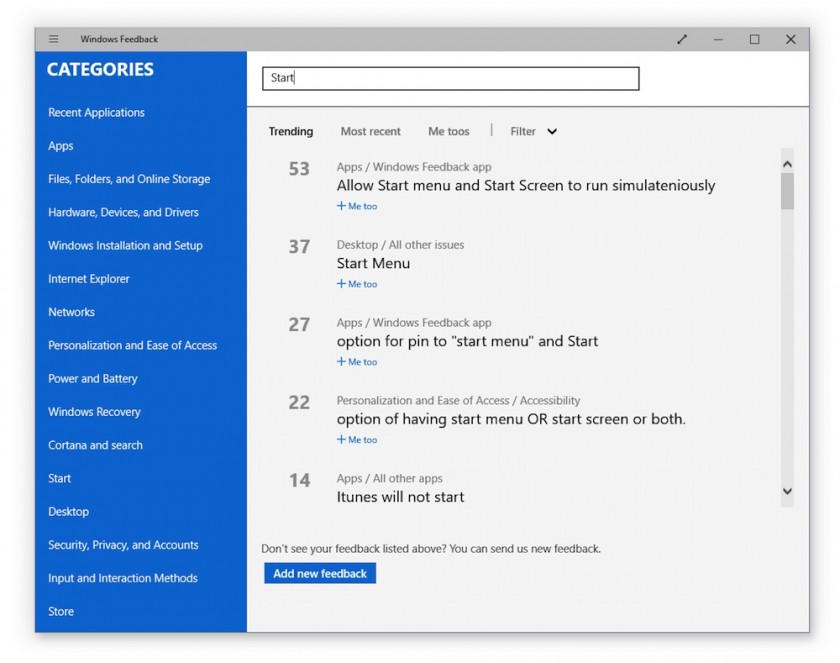
Task: Add Me too on 'start menu OR start screen'
Action: [x=357, y=440]
